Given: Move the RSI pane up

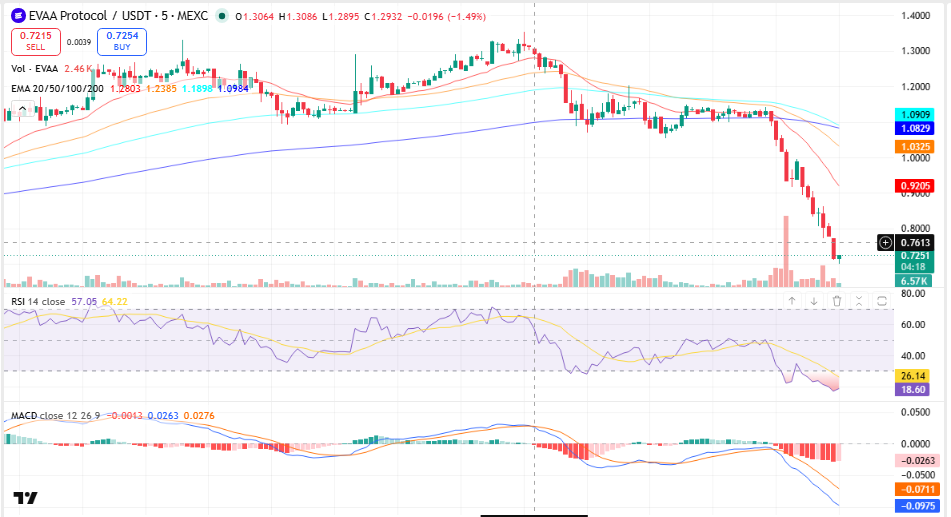Looking at the screenshot, I should pos(791,301).
